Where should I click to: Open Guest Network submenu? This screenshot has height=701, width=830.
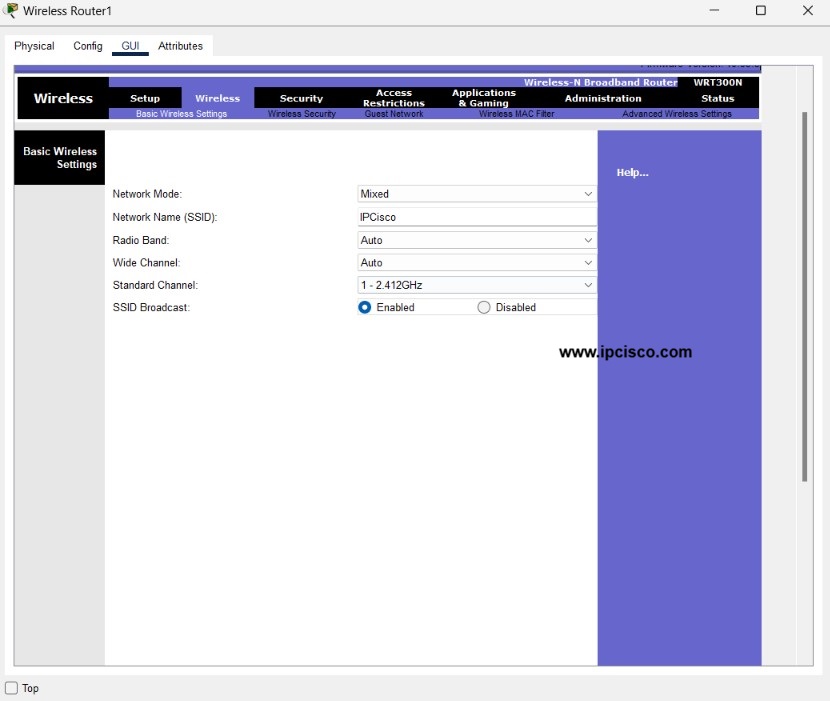394,114
